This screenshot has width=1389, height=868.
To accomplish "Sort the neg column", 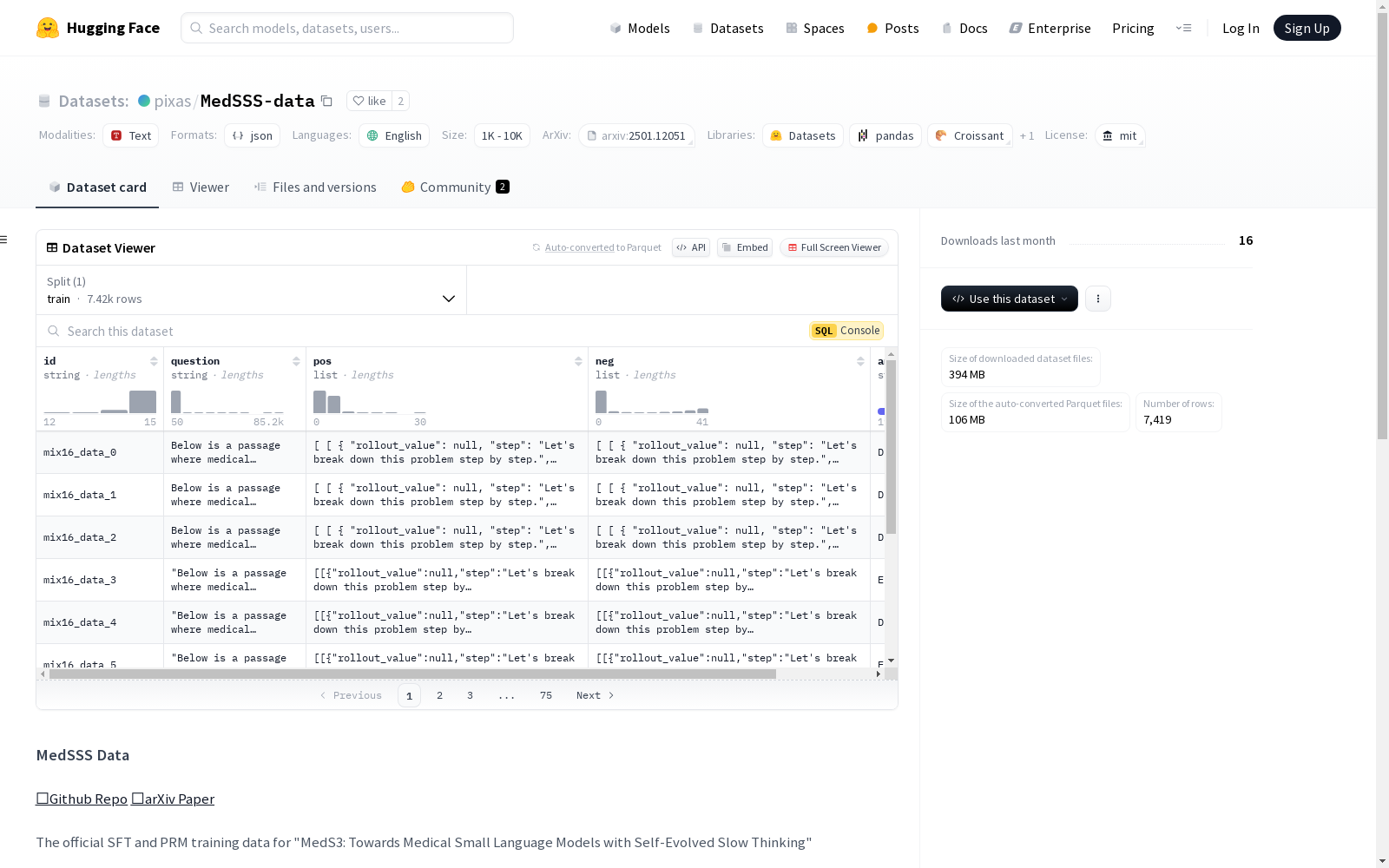I will (860, 361).
